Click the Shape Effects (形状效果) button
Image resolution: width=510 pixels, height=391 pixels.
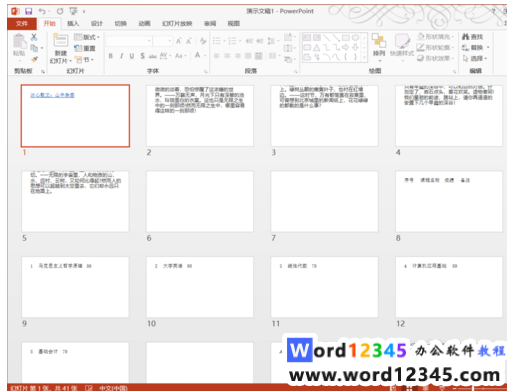pos(435,58)
